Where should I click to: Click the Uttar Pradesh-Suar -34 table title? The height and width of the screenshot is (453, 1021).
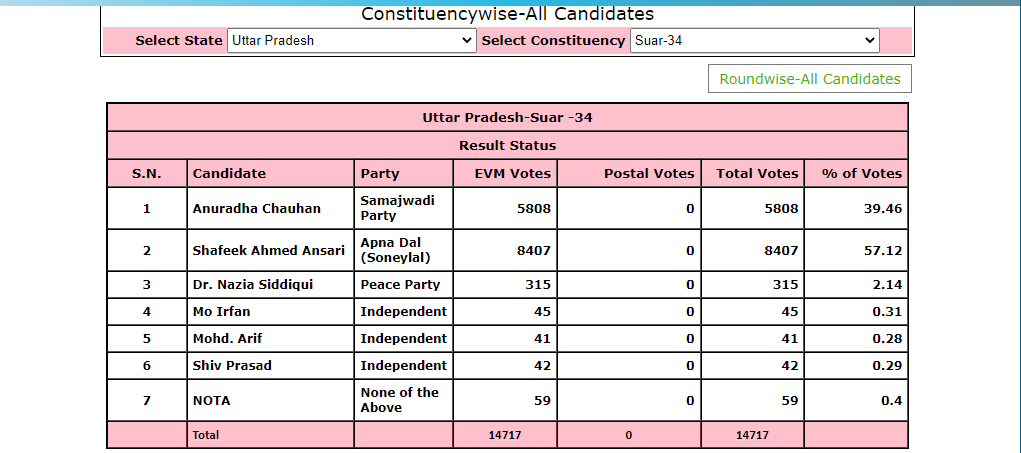[507, 118]
